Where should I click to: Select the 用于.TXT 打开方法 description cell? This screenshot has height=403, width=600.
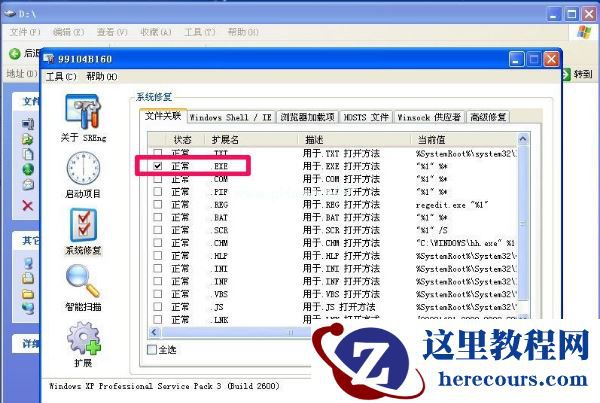pos(341,153)
